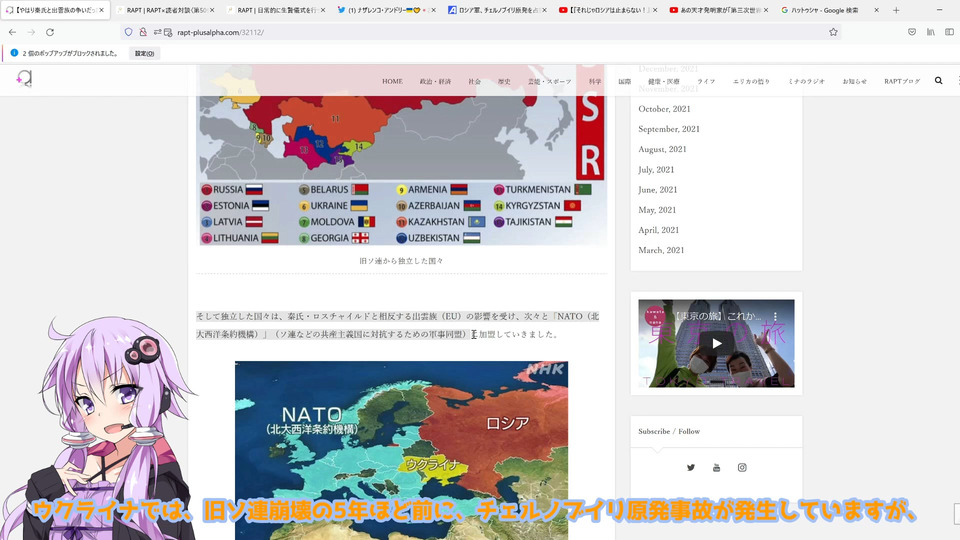Go back with the browser back arrow

(x=12, y=32)
